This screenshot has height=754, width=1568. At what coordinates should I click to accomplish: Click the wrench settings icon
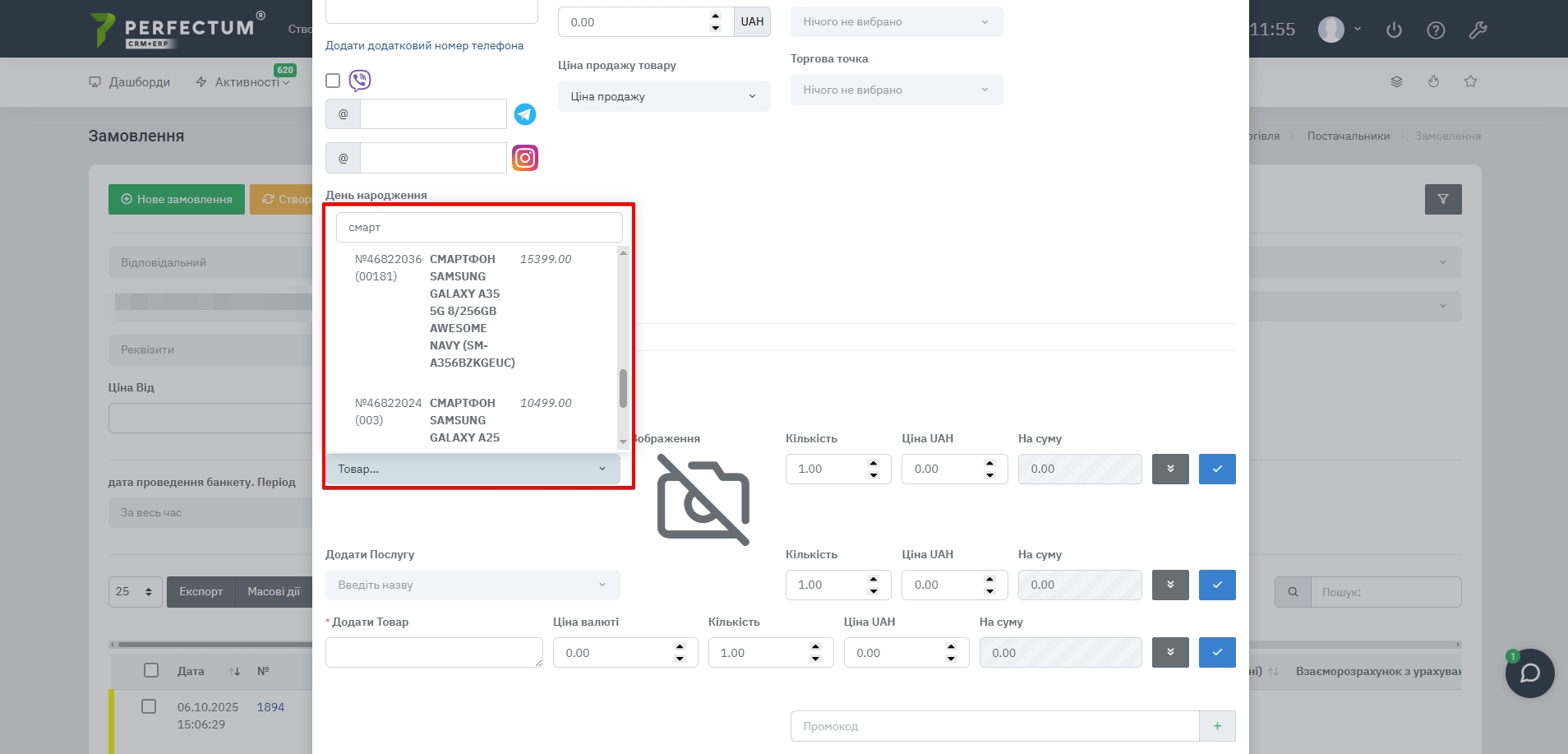tap(1478, 30)
